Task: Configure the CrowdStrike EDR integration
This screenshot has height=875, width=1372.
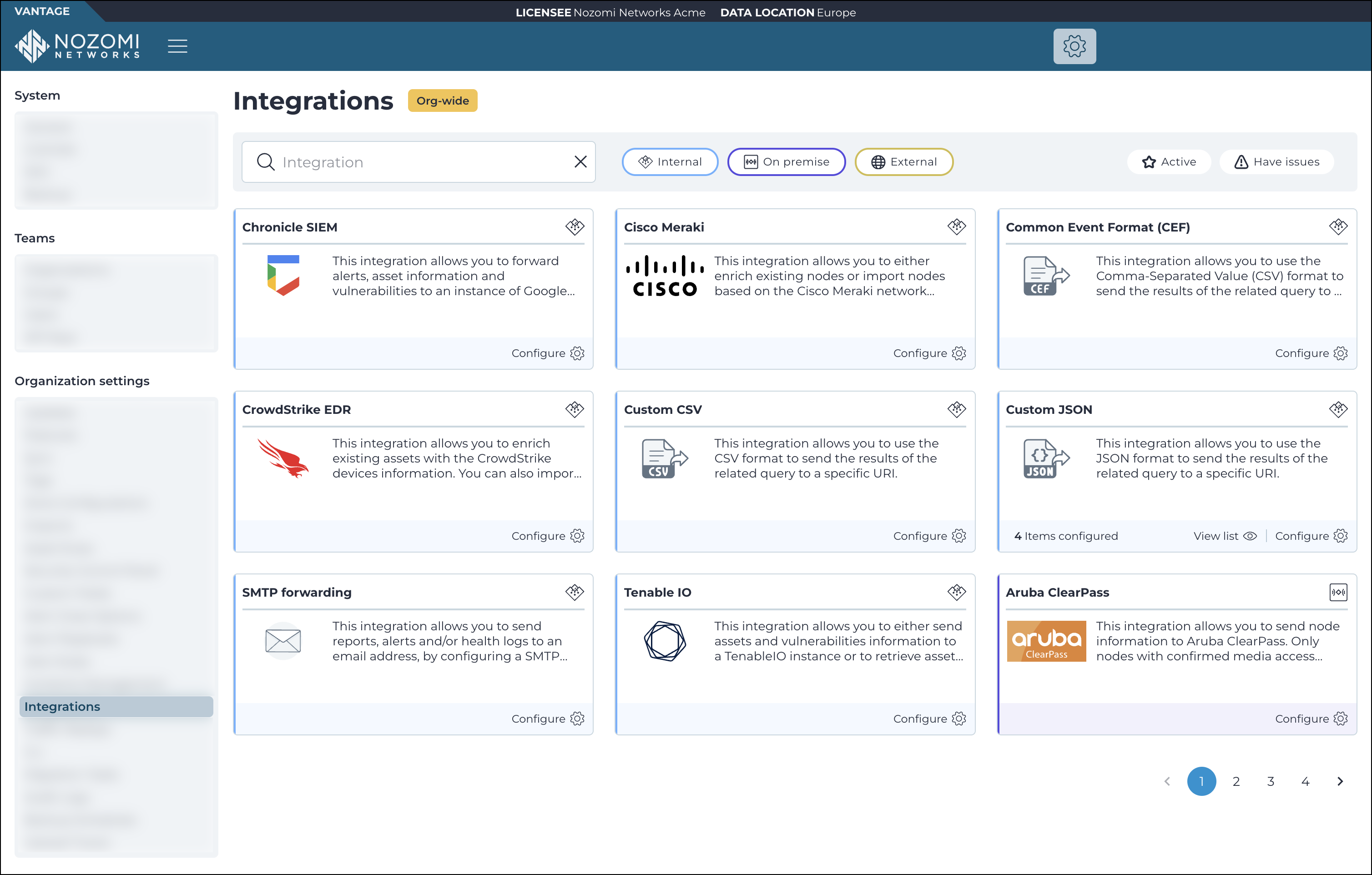Action: [548, 536]
